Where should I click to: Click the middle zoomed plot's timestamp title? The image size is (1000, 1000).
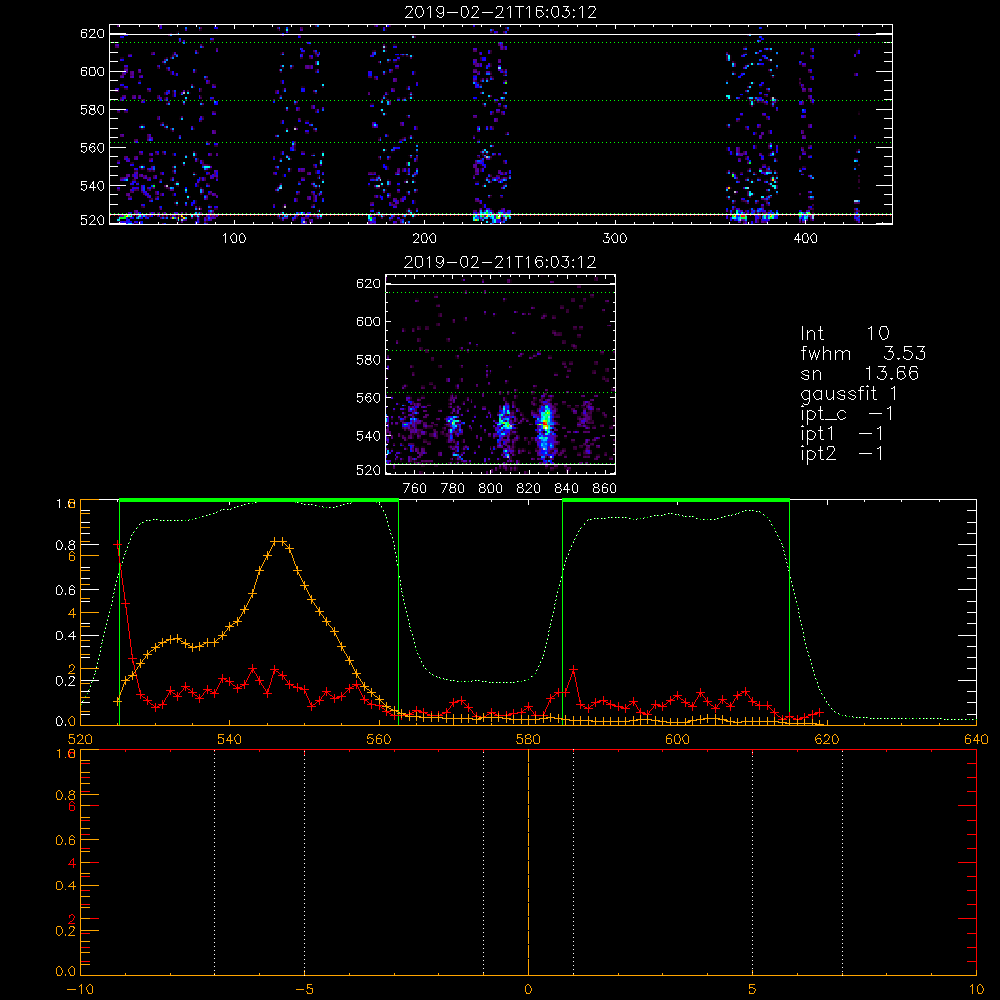[500, 262]
